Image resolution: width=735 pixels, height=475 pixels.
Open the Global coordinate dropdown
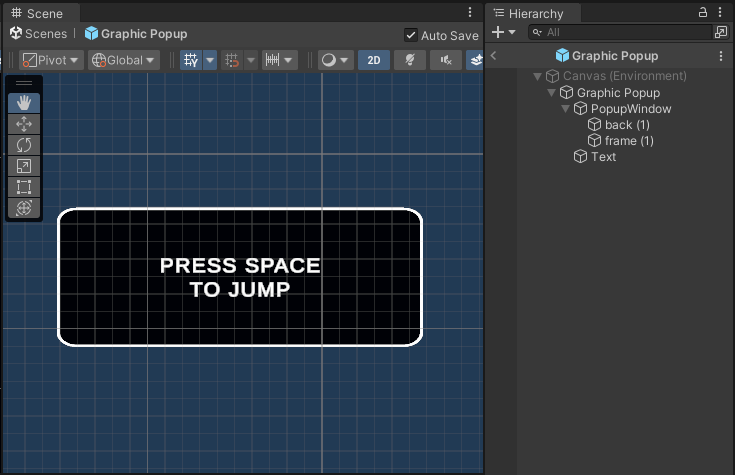(x=124, y=60)
